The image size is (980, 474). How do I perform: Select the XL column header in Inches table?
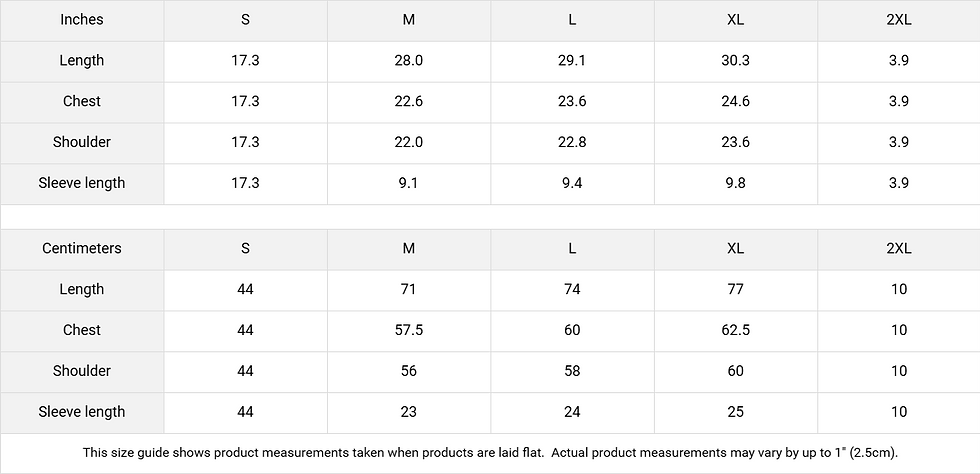click(x=735, y=20)
